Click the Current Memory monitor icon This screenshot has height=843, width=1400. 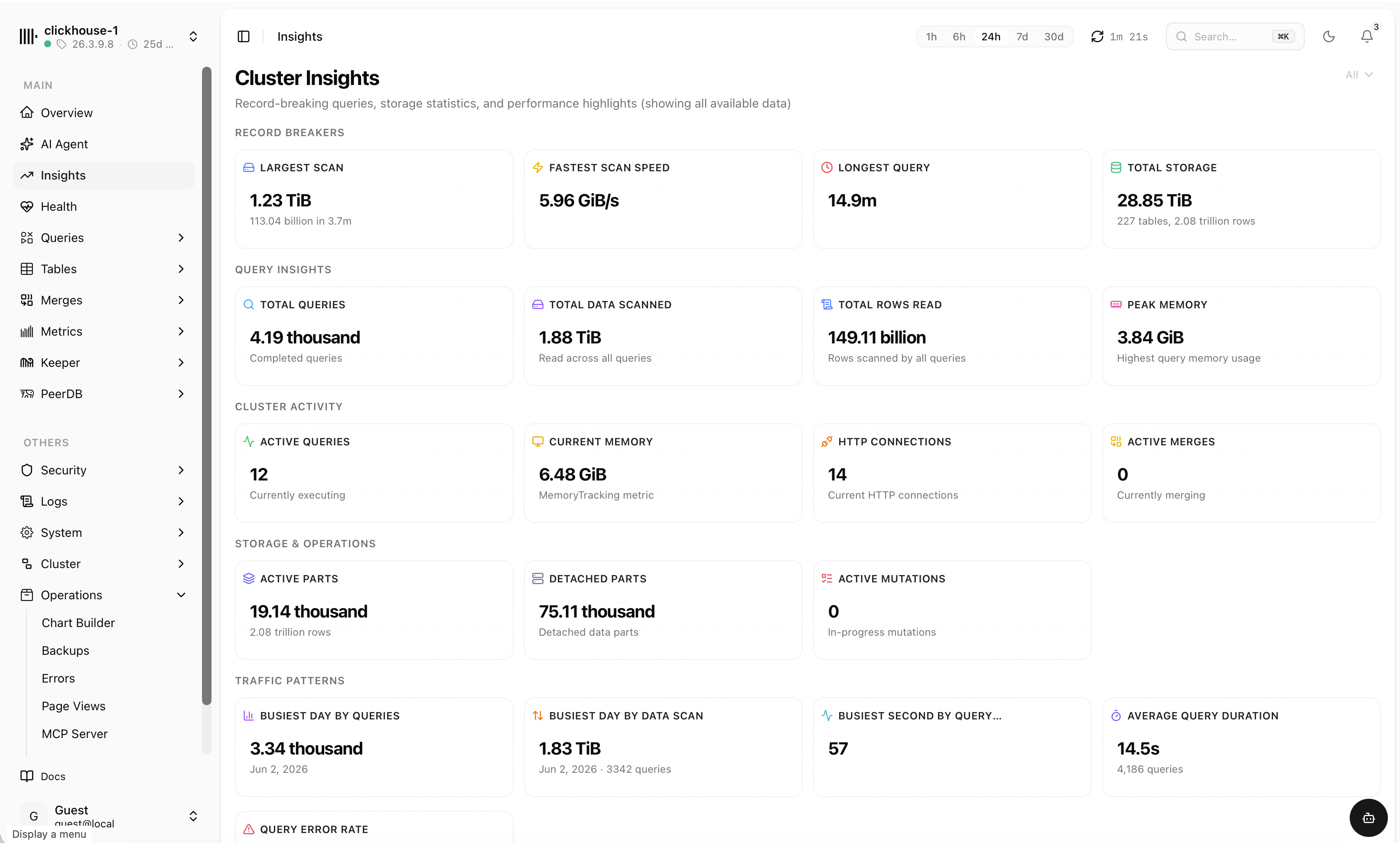point(537,441)
